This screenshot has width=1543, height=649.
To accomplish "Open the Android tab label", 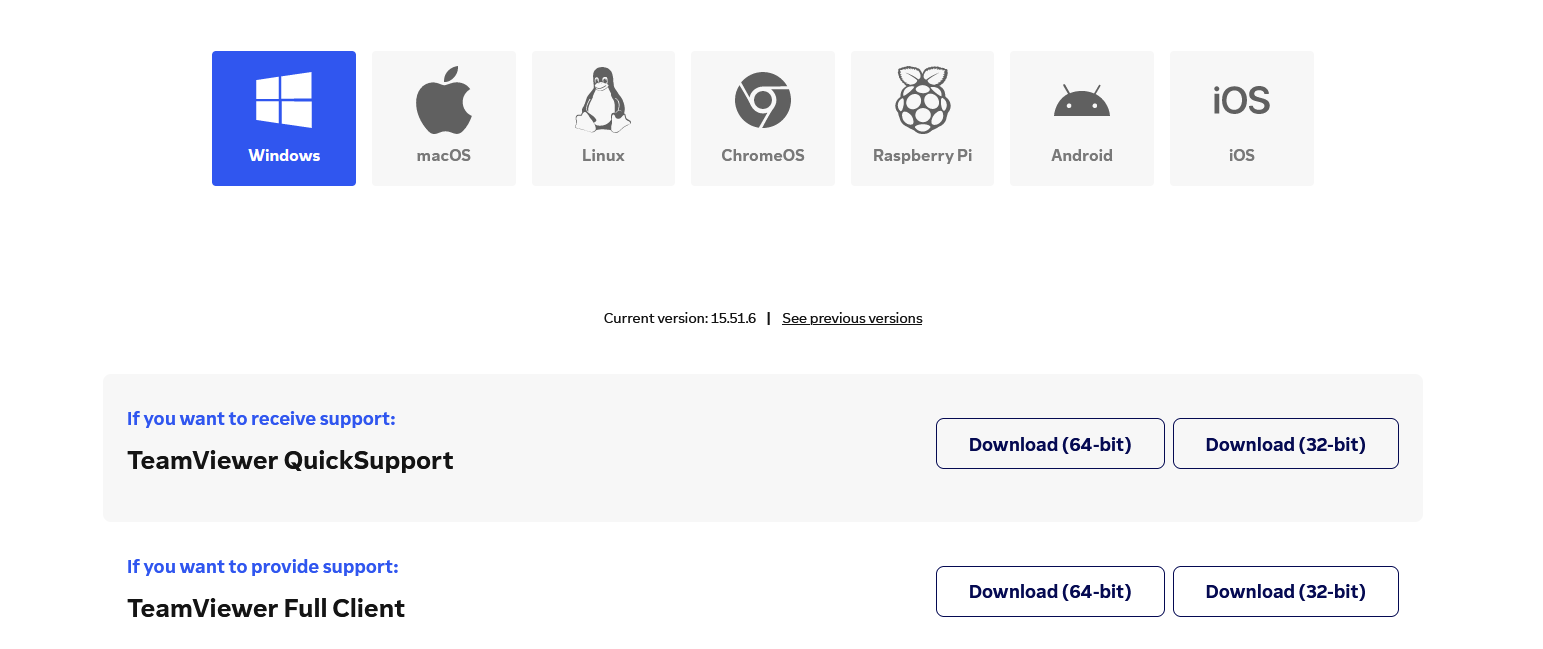I will coord(1082,156).
